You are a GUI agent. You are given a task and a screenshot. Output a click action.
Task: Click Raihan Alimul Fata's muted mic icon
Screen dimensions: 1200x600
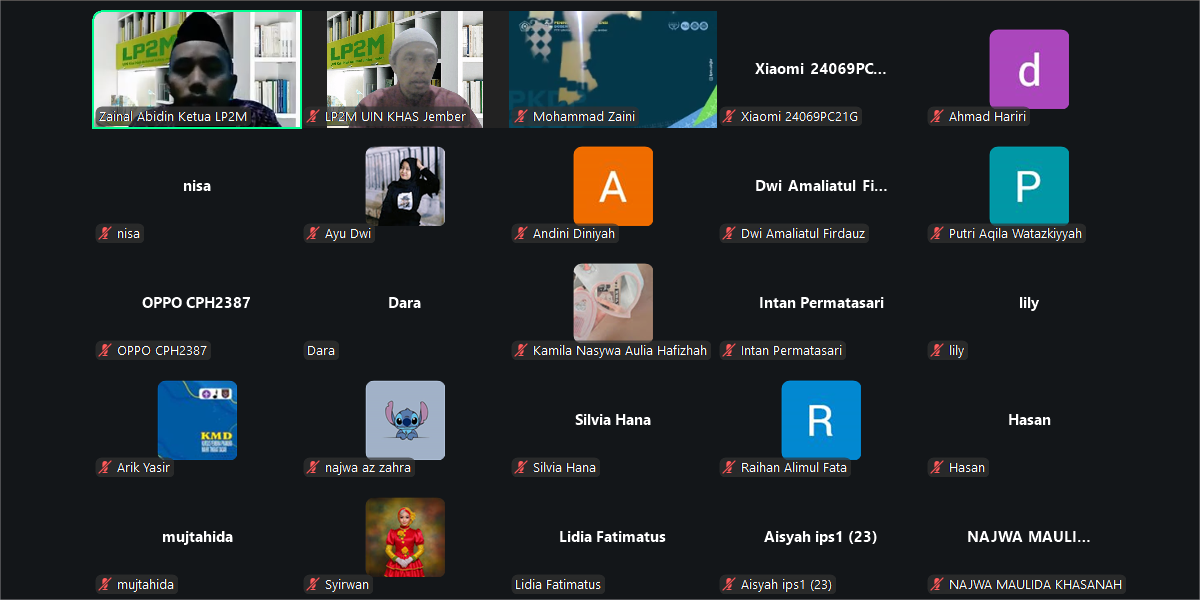[730, 468]
